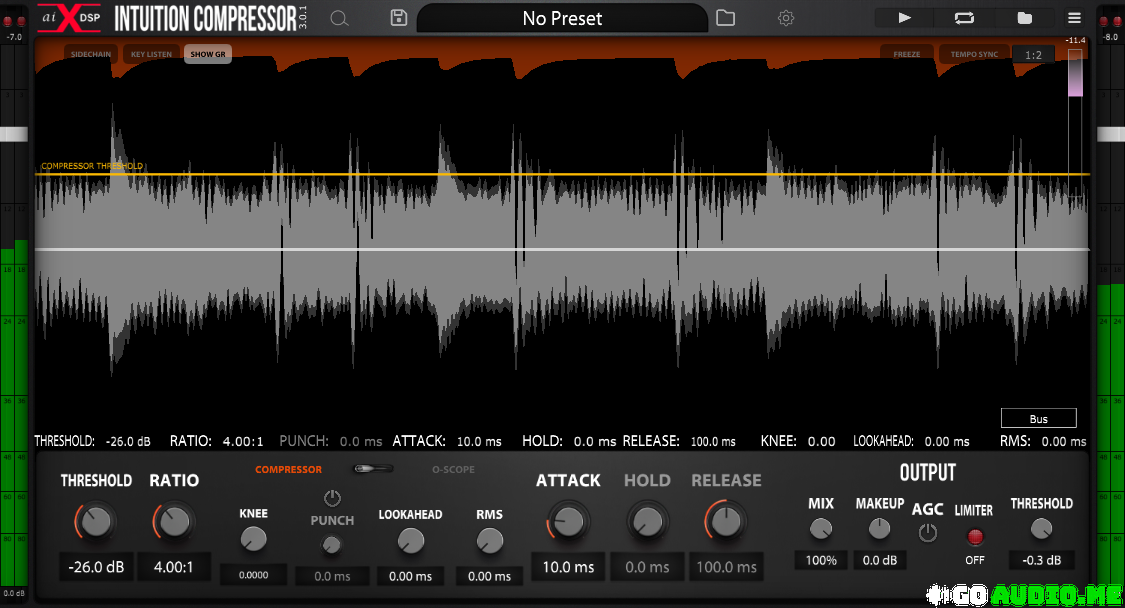Image resolution: width=1125 pixels, height=608 pixels.
Task: Enable Key Listen mode
Action: [151, 54]
